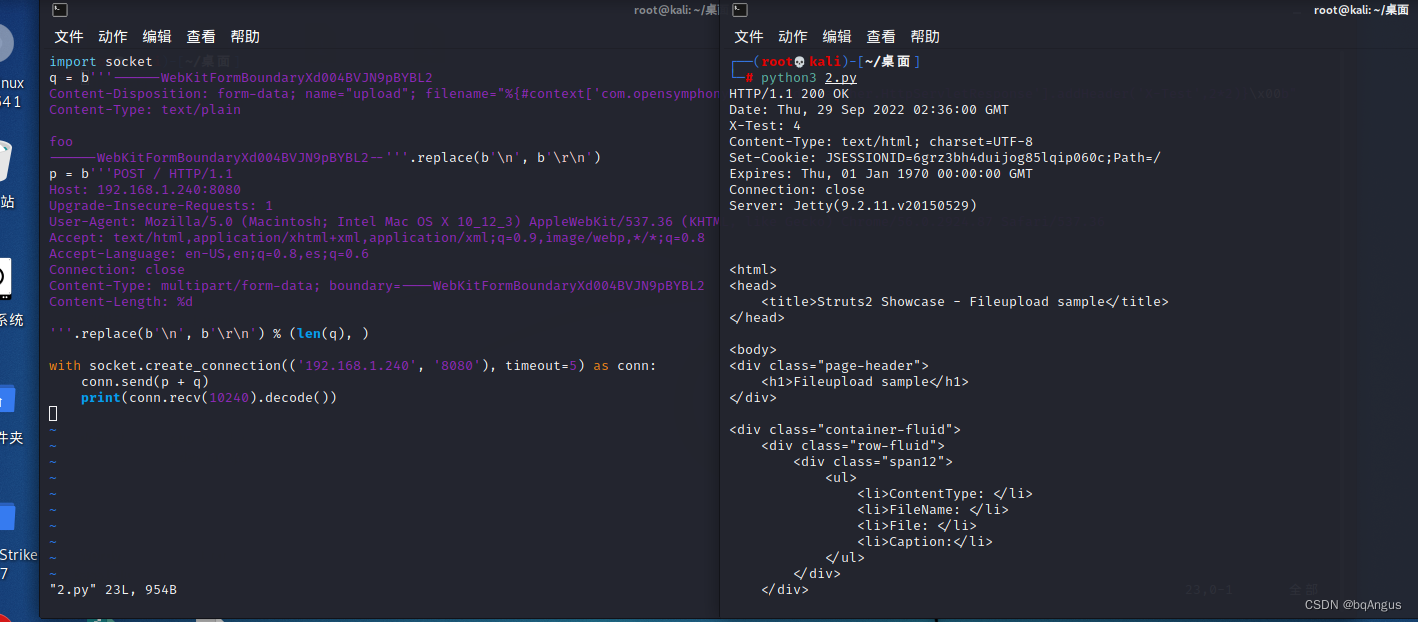Click the 'with socket.create_connection' line
Viewport: 1418px width, 622px height.
point(353,366)
